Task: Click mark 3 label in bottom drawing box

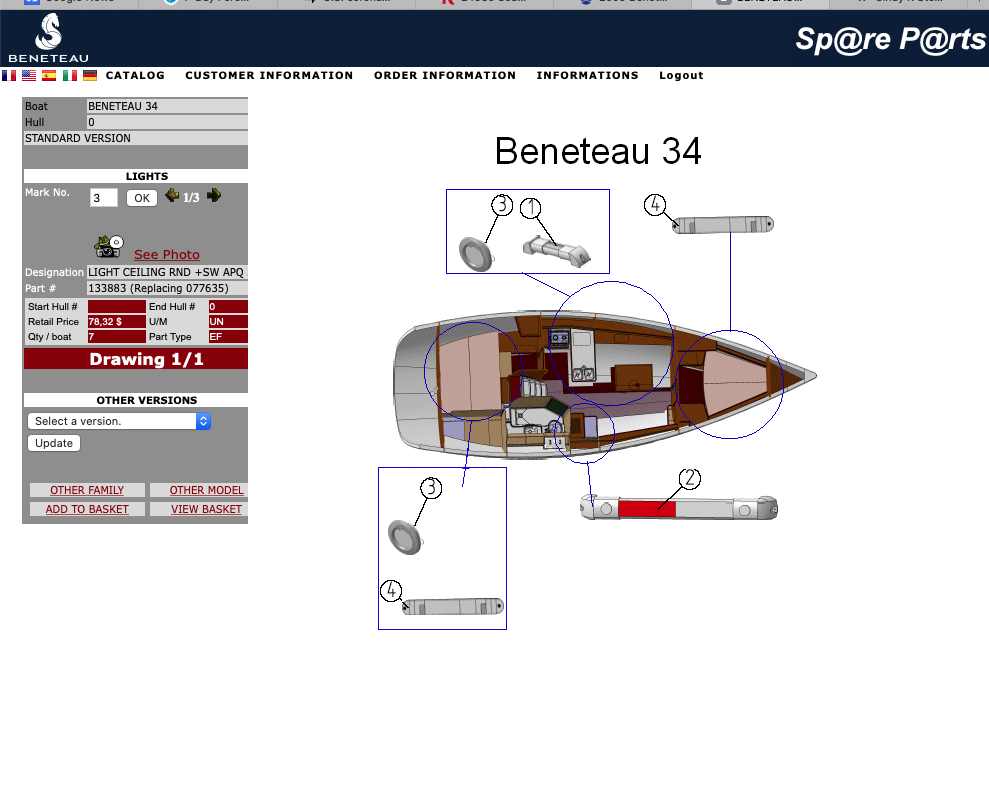Action: pyautogui.click(x=431, y=488)
